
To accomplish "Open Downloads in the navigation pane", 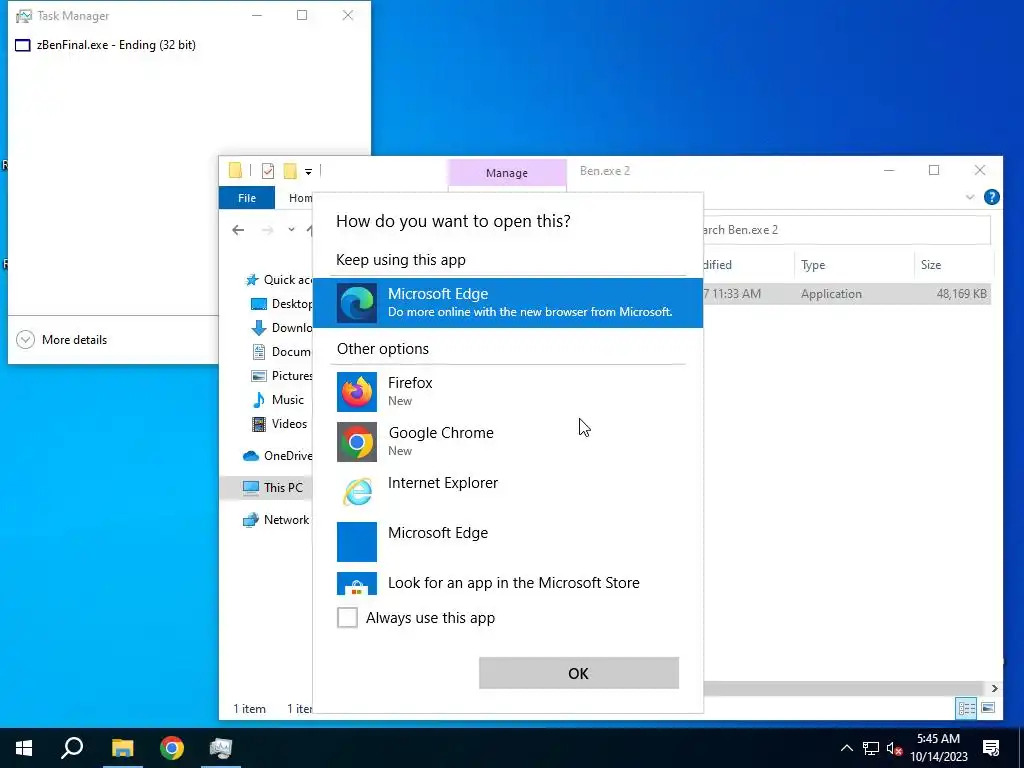I will (282, 328).
